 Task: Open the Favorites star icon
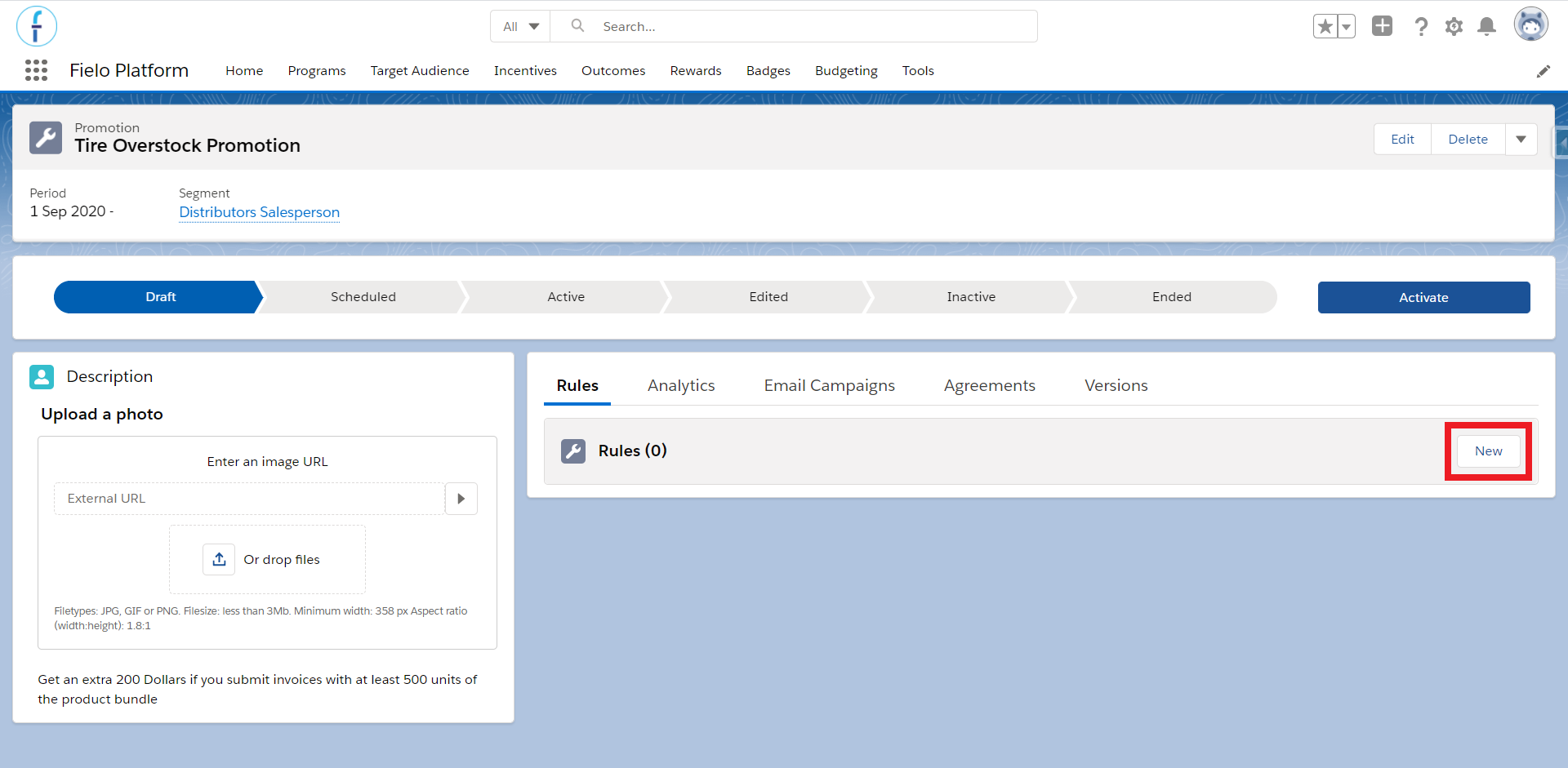(x=1325, y=26)
